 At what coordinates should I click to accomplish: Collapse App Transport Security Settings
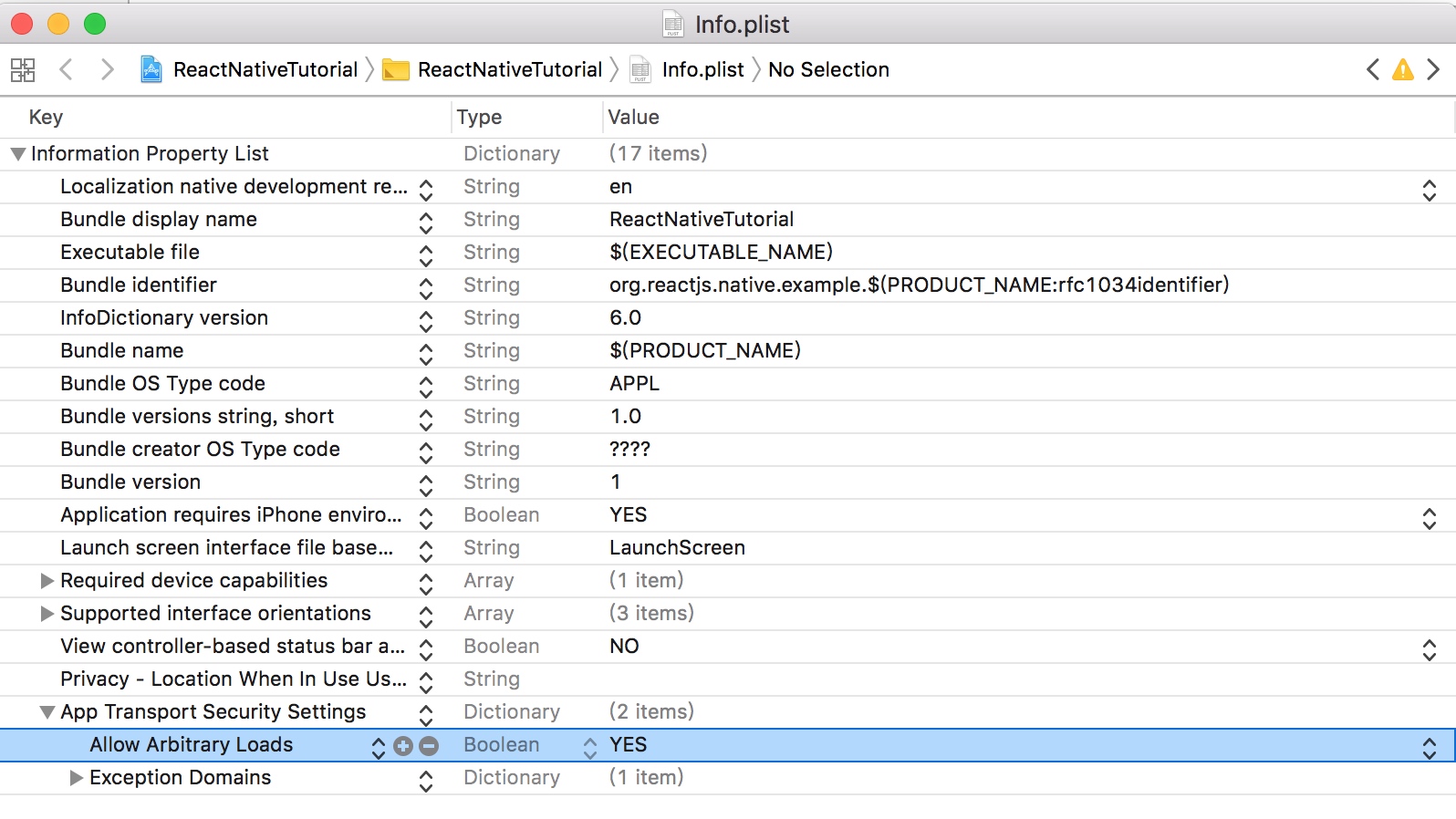click(47, 712)
